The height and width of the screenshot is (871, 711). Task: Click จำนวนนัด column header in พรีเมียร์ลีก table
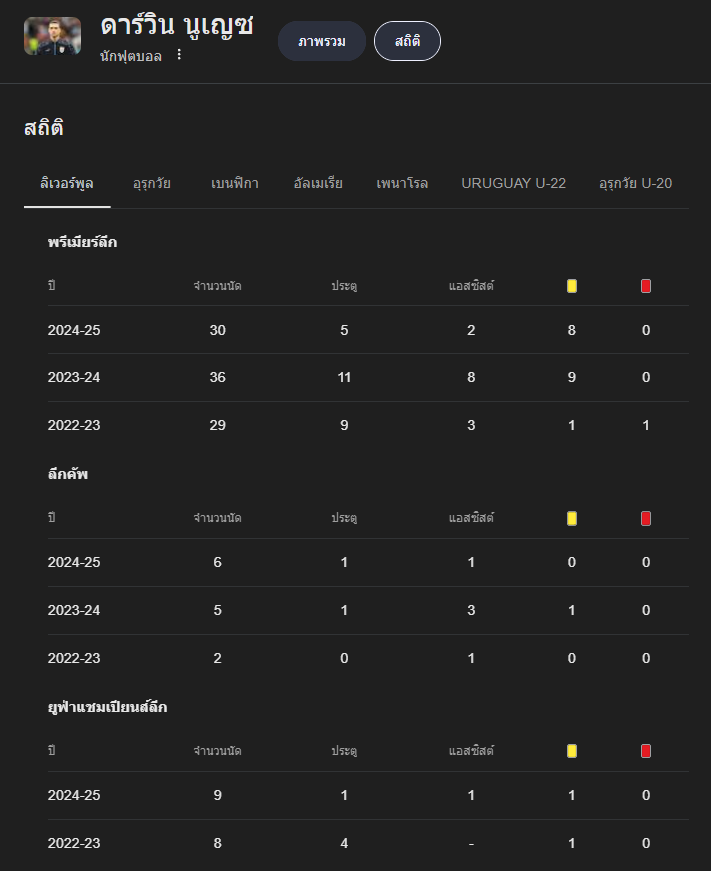[217, 286]
